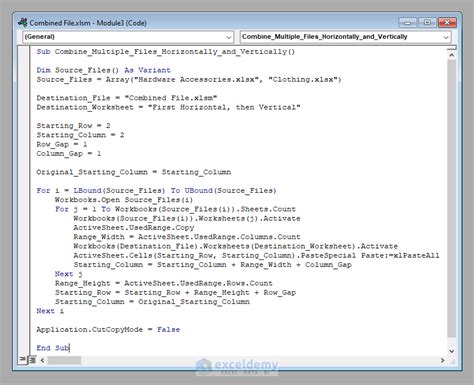Open the procedure dropdown Combine_Multiple_Files_Horizontally_and_Vertically
The height and width of the screenshot is (385, 474).
pyautogui.click(x=345, y=37)
